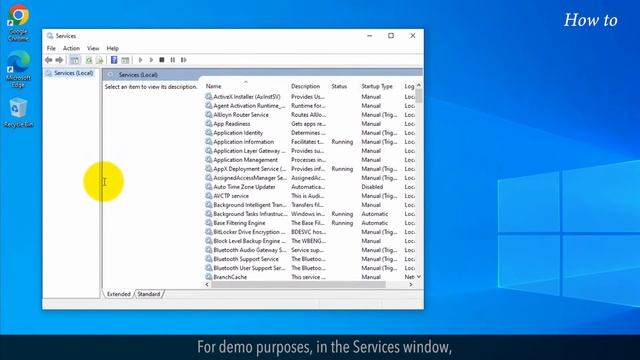Click gear icon of App Readiness service

(x=209, y=124)
